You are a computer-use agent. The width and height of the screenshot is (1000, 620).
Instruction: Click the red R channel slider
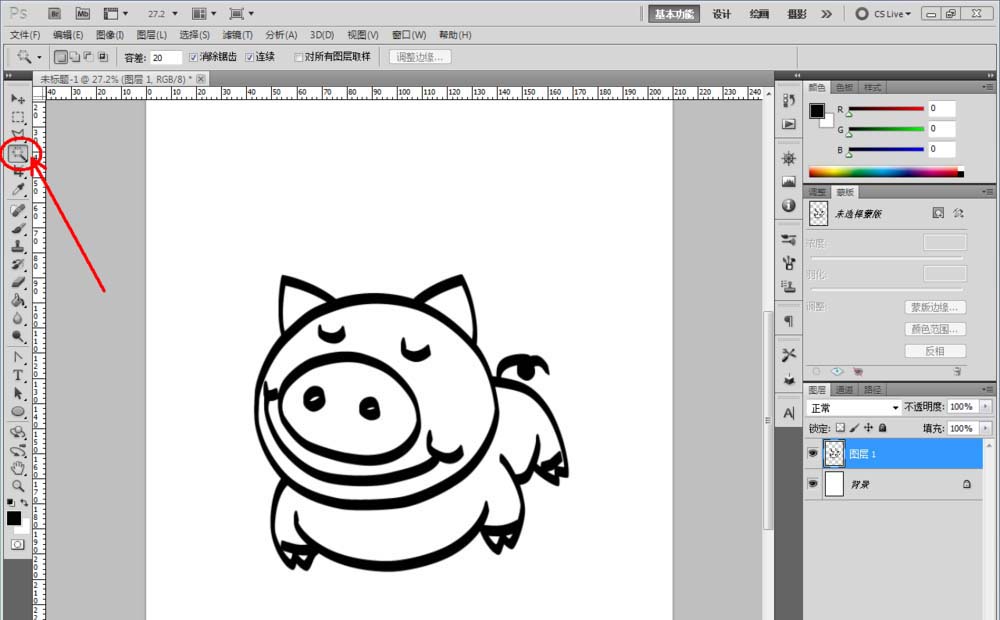[x=886, y=109]
